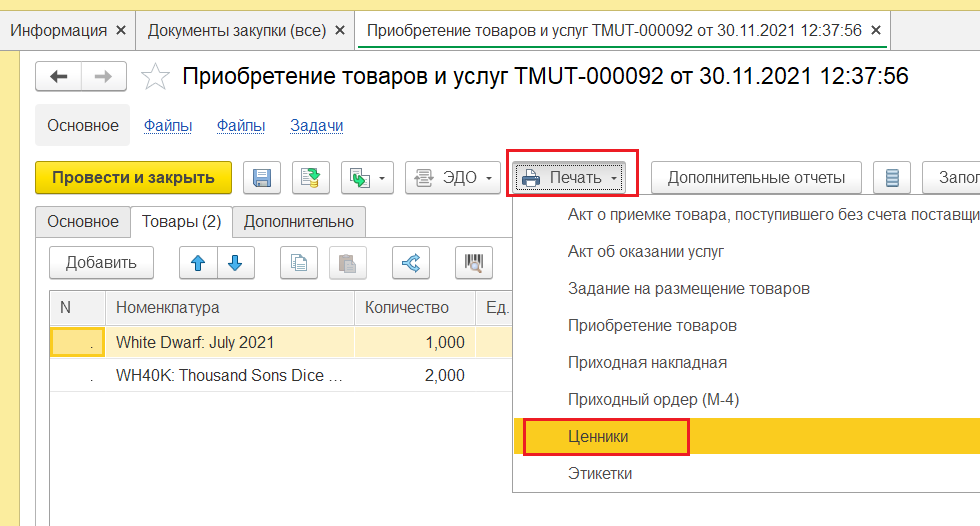
Task: Expand the create-based-on dropdown button
Action: pyautogui.click(x=367, y=178)
